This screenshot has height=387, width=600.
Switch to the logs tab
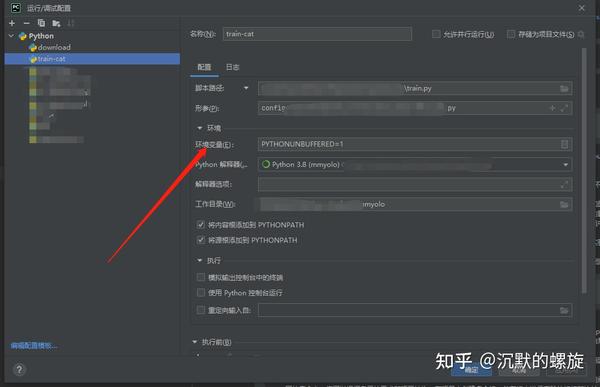tap(232, 67)
